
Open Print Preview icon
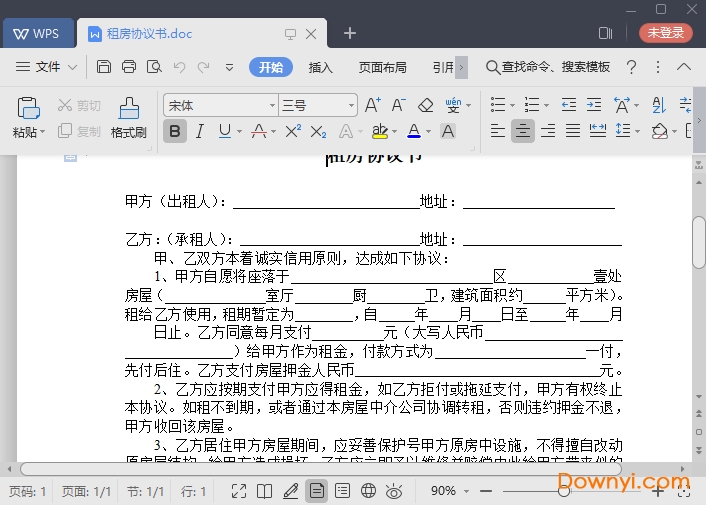click(154, 67)
